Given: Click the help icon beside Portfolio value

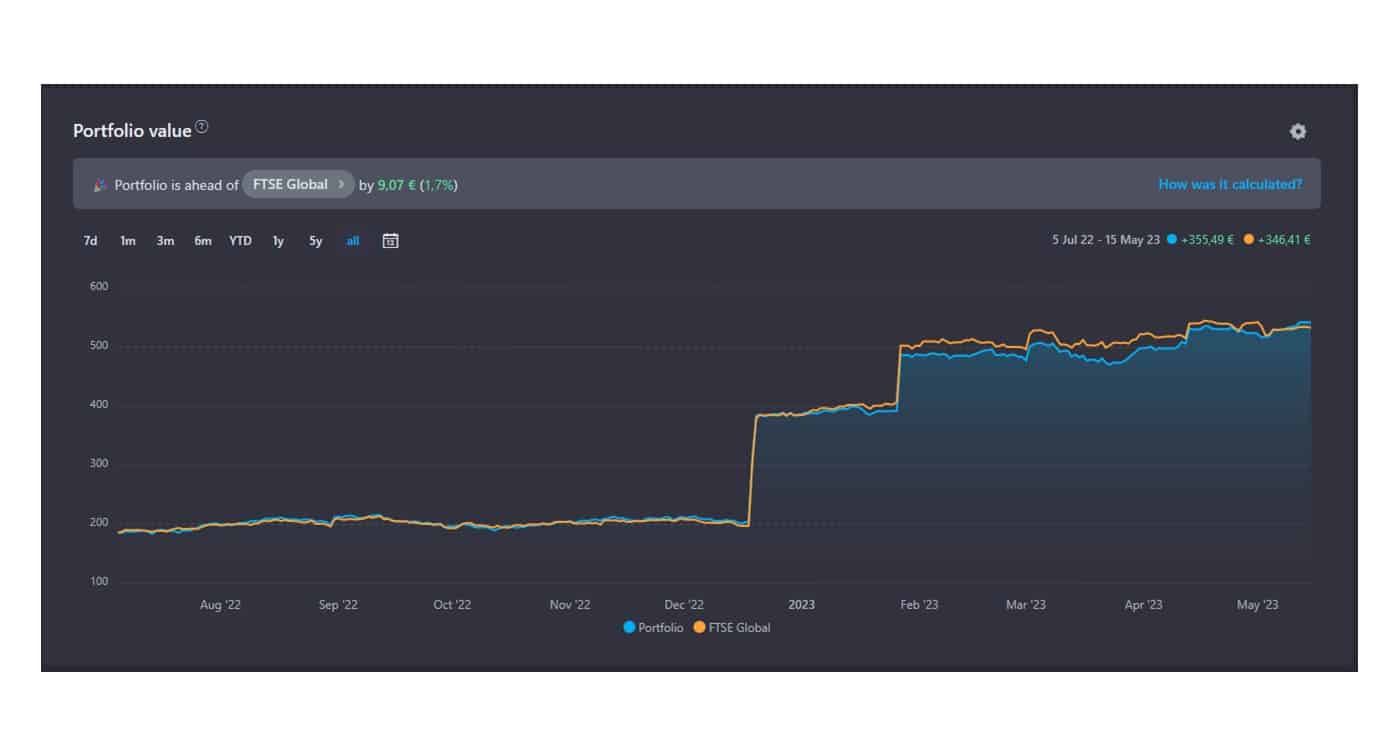Looking at the screenshot, I should tap(202, 127).
